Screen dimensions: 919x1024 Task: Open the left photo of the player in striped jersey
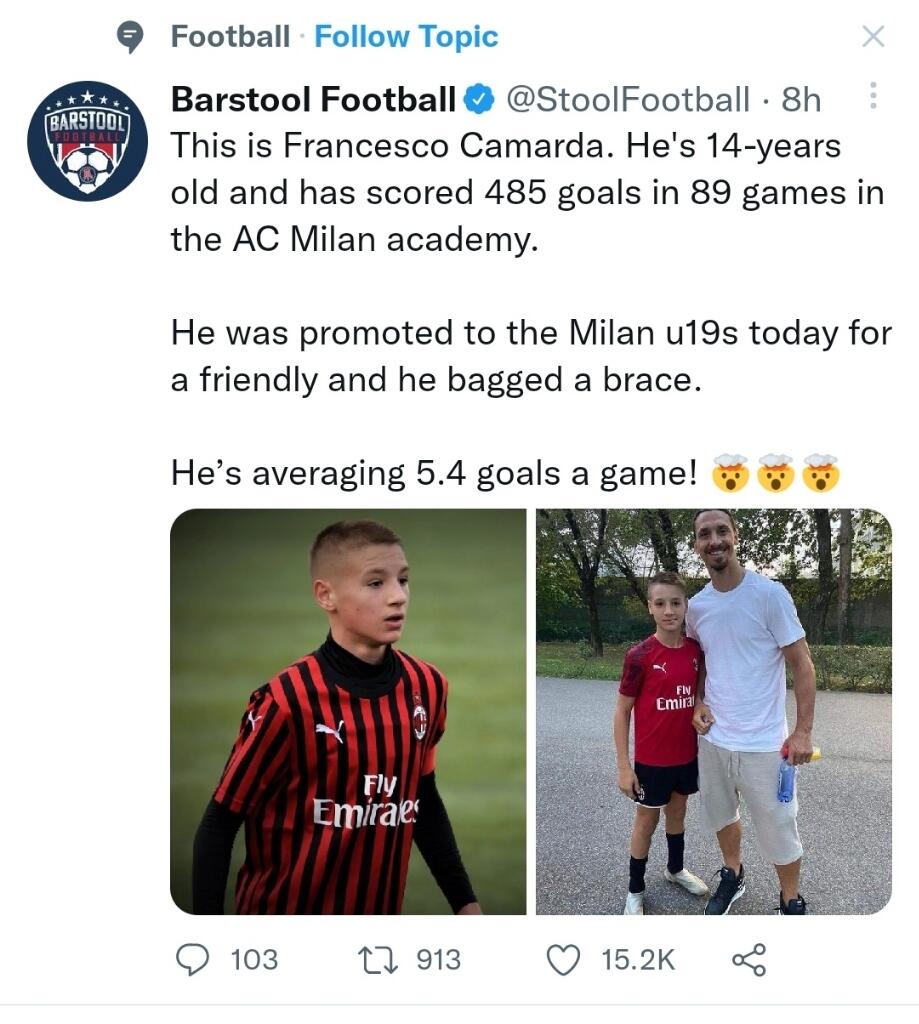[348, 711]
